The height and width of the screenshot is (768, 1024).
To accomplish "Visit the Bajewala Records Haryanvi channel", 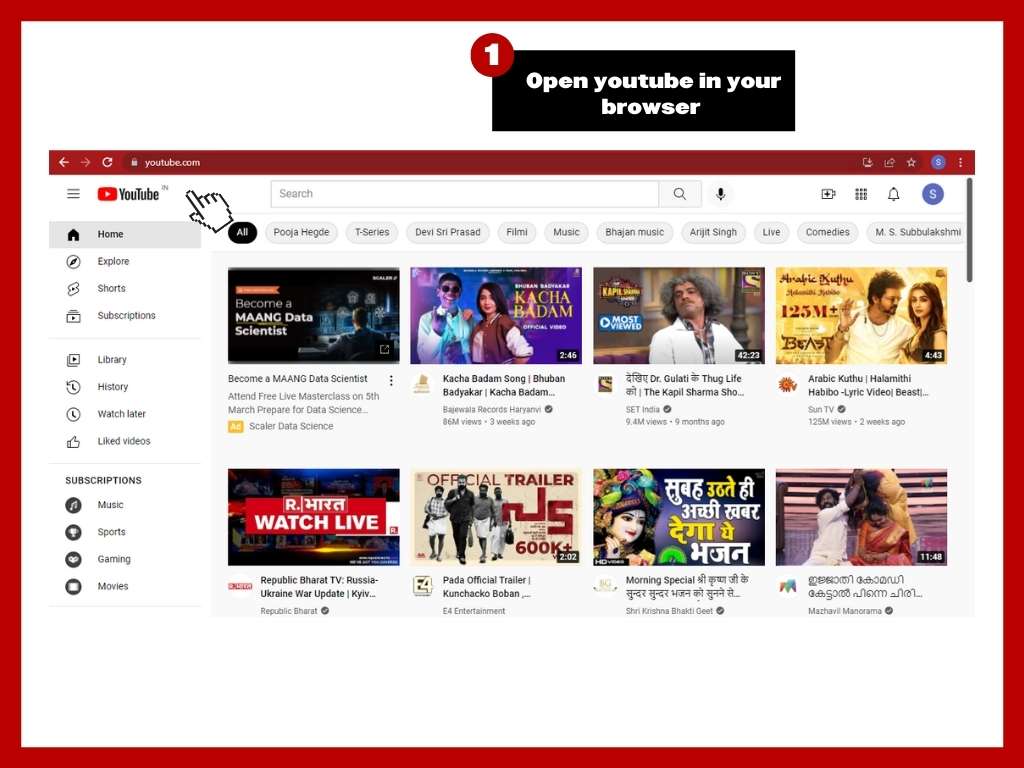I will (x=492, y=409).
